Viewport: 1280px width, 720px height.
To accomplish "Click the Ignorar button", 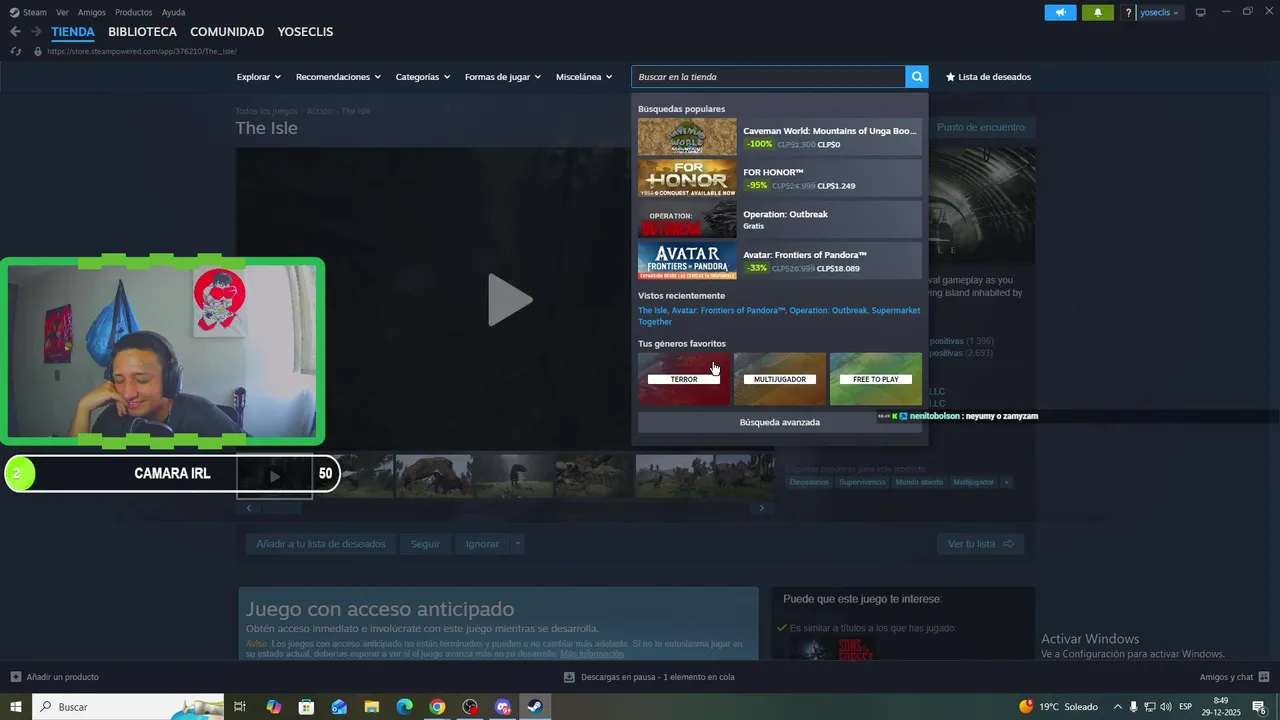I will click(482, 544).
